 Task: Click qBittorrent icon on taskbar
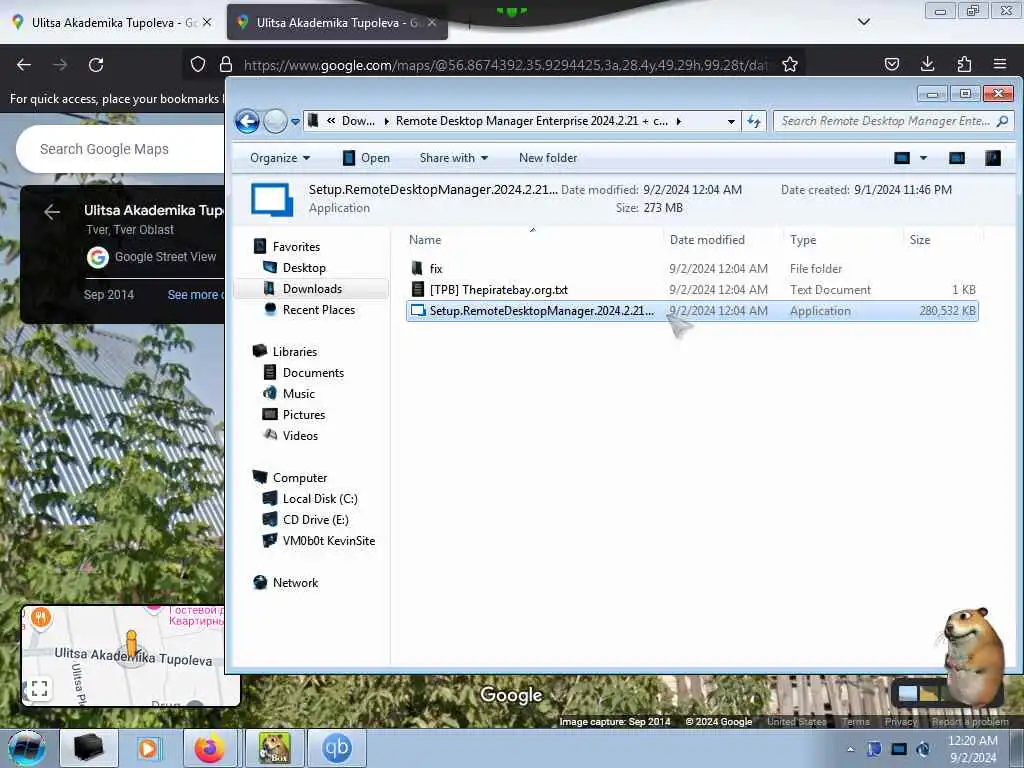point(336,748)
